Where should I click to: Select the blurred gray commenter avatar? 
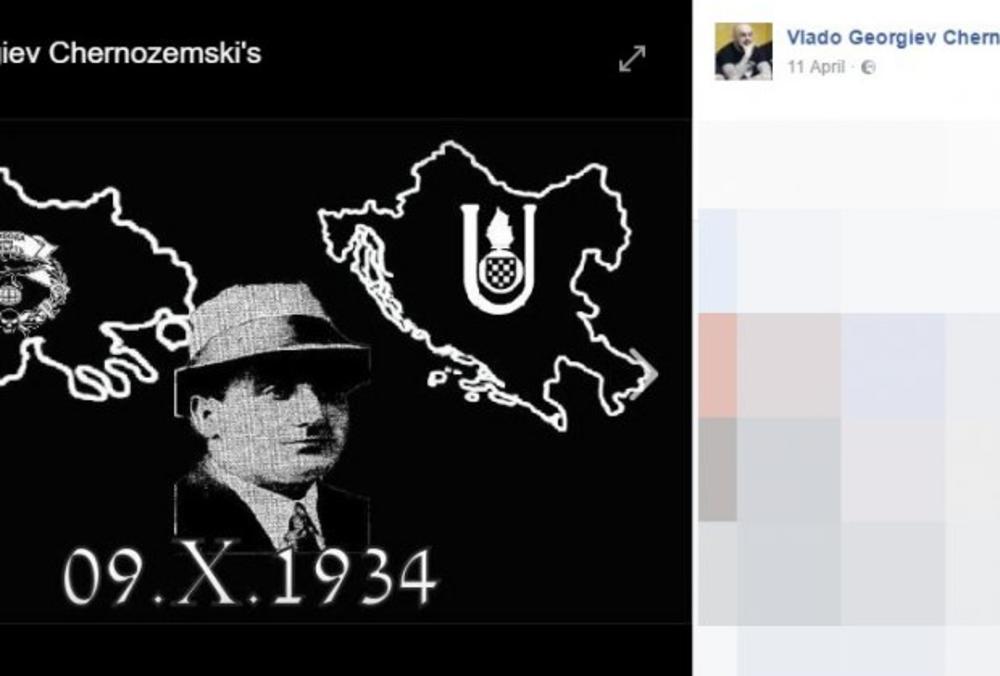click(718, 470)
